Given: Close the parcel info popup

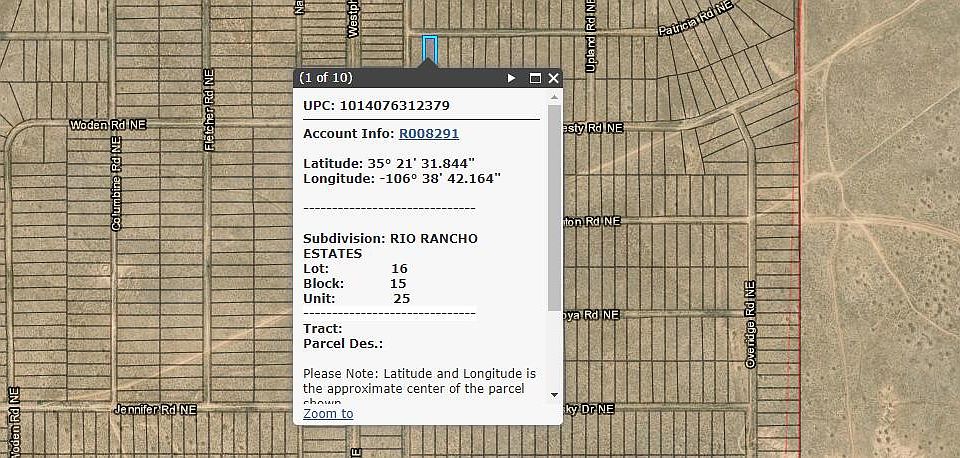Looking at the screenshot, I should [554, 78].
